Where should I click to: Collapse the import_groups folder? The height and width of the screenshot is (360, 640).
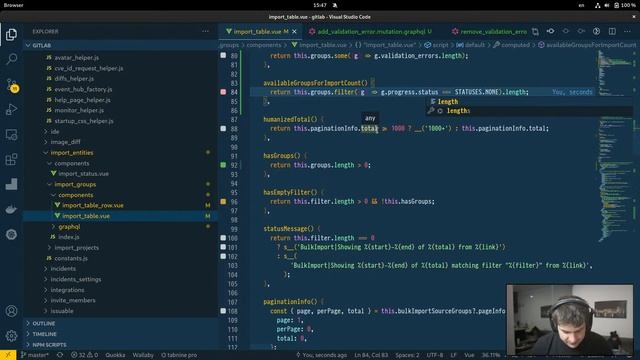point(121,184)
